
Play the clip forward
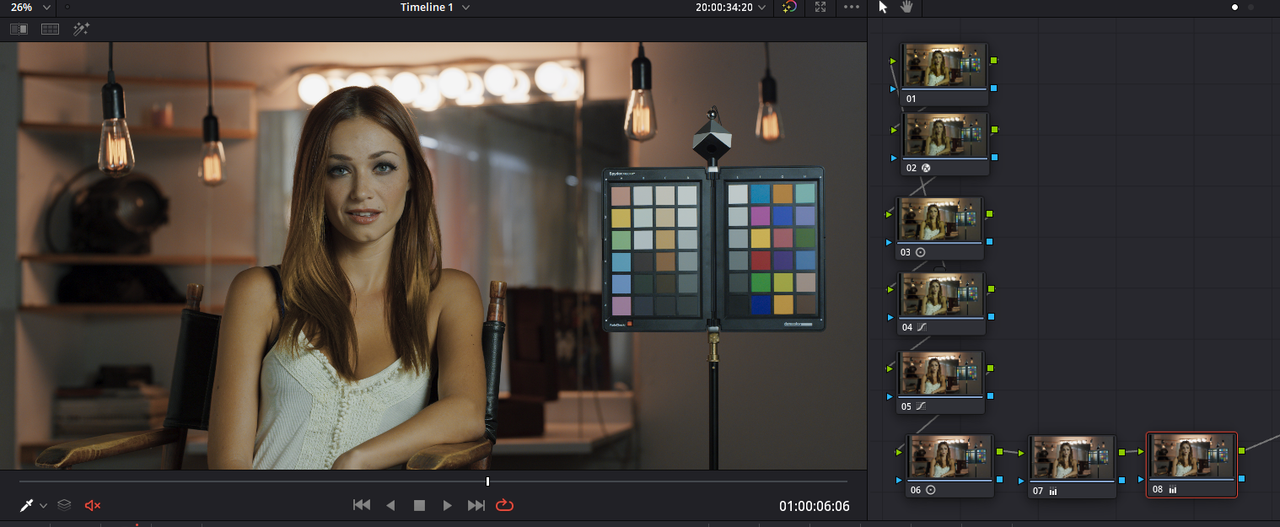[x=448, y=506]
